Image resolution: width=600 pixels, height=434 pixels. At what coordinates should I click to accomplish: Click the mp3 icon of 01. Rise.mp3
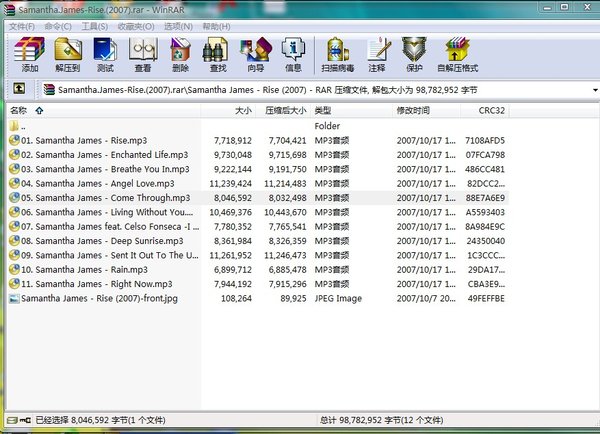point(15,140)
